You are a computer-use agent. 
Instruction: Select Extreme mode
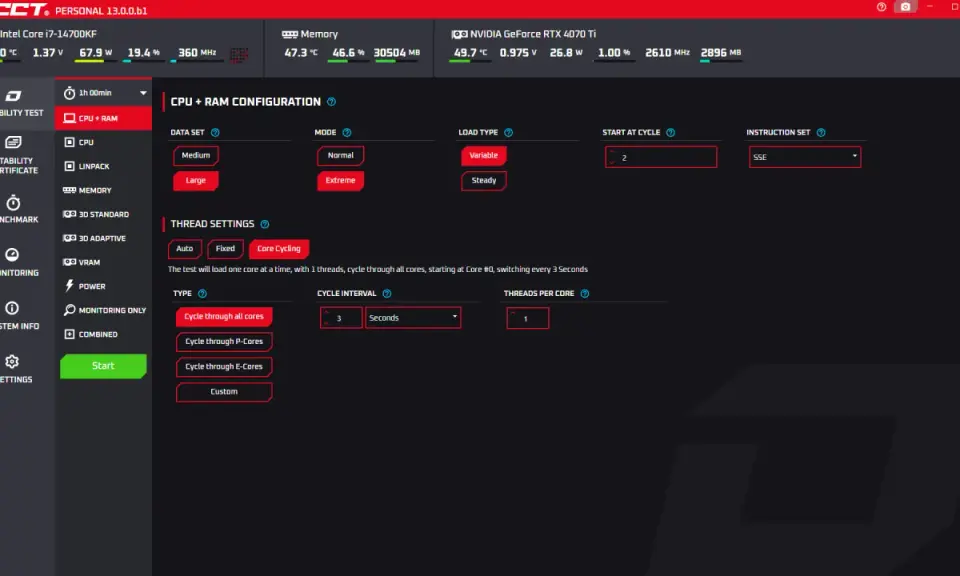[x=340, y=181]
